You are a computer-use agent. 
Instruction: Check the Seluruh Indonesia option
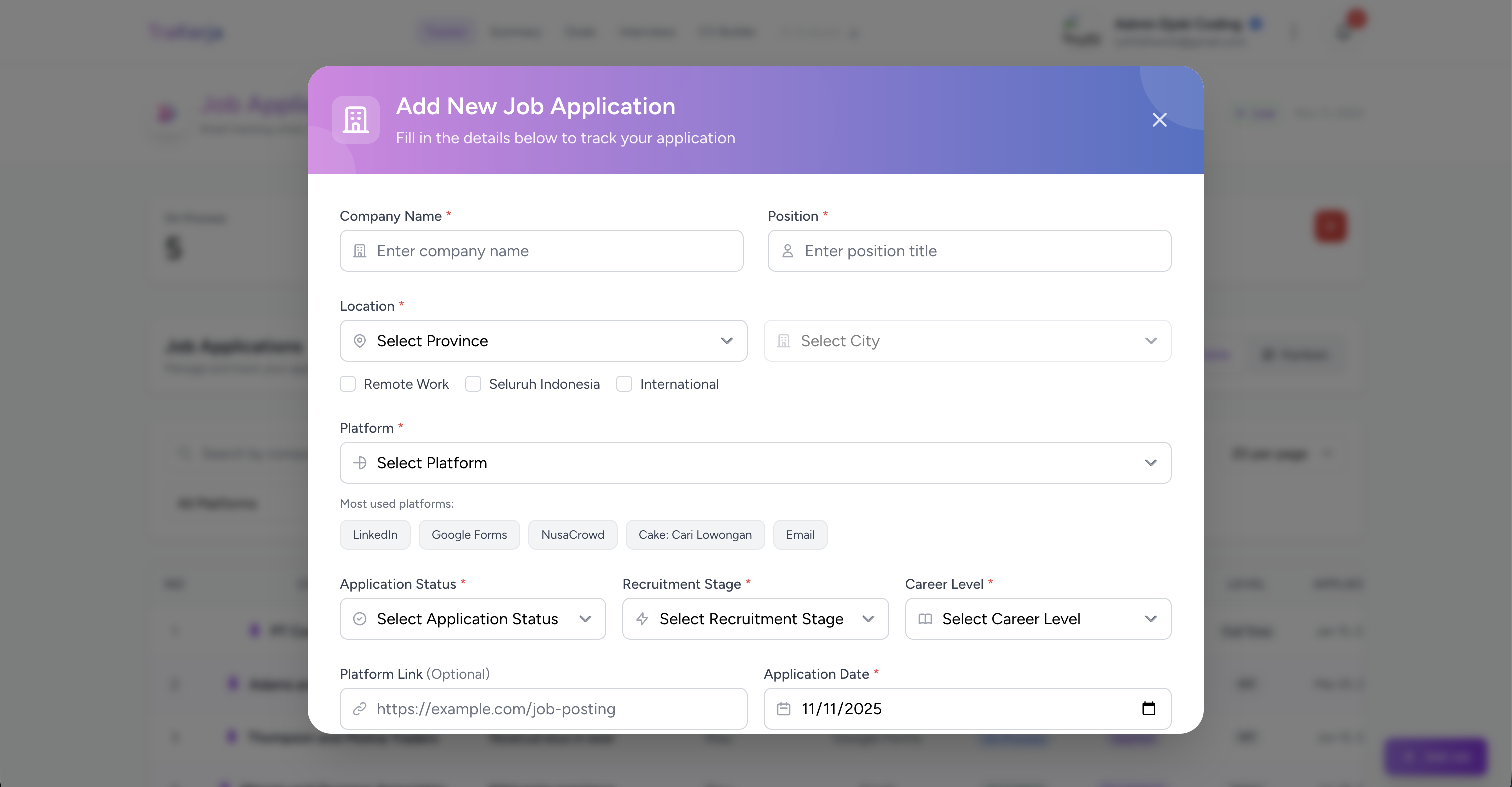click(473, 384)
